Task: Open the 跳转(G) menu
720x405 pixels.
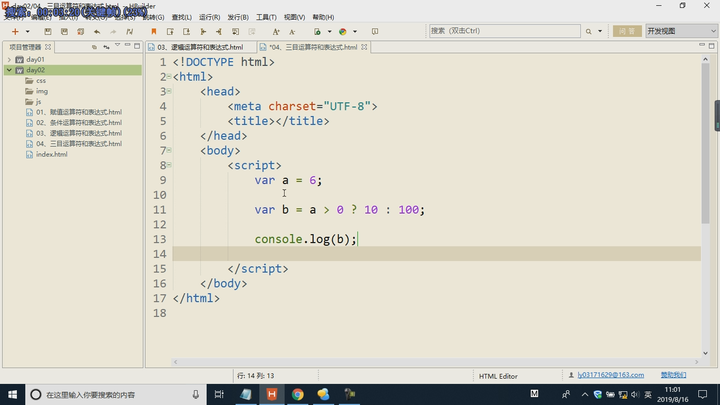Action: tap(153, 17)
